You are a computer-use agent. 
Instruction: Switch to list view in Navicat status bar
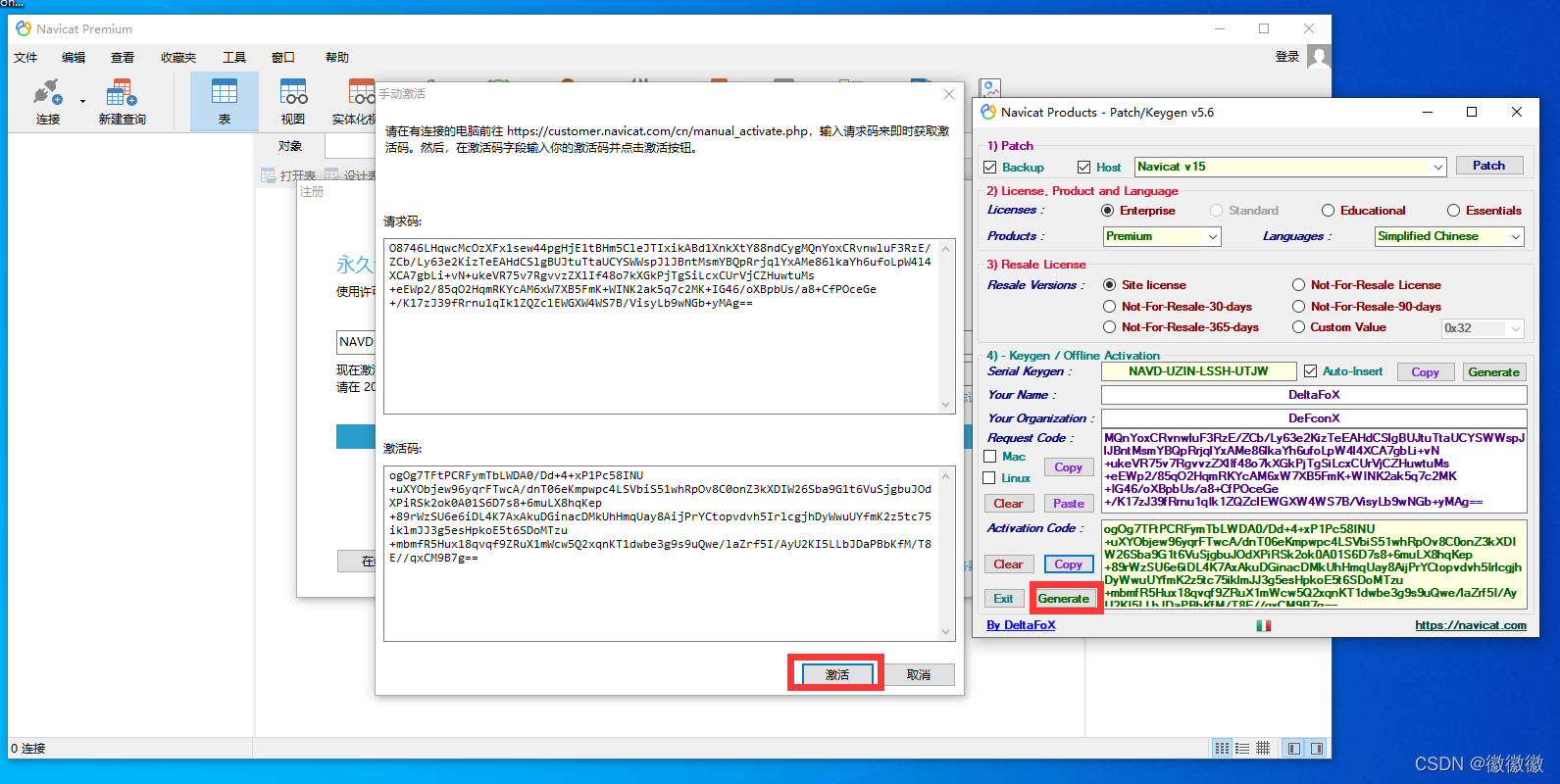(x=1242, y=748)
